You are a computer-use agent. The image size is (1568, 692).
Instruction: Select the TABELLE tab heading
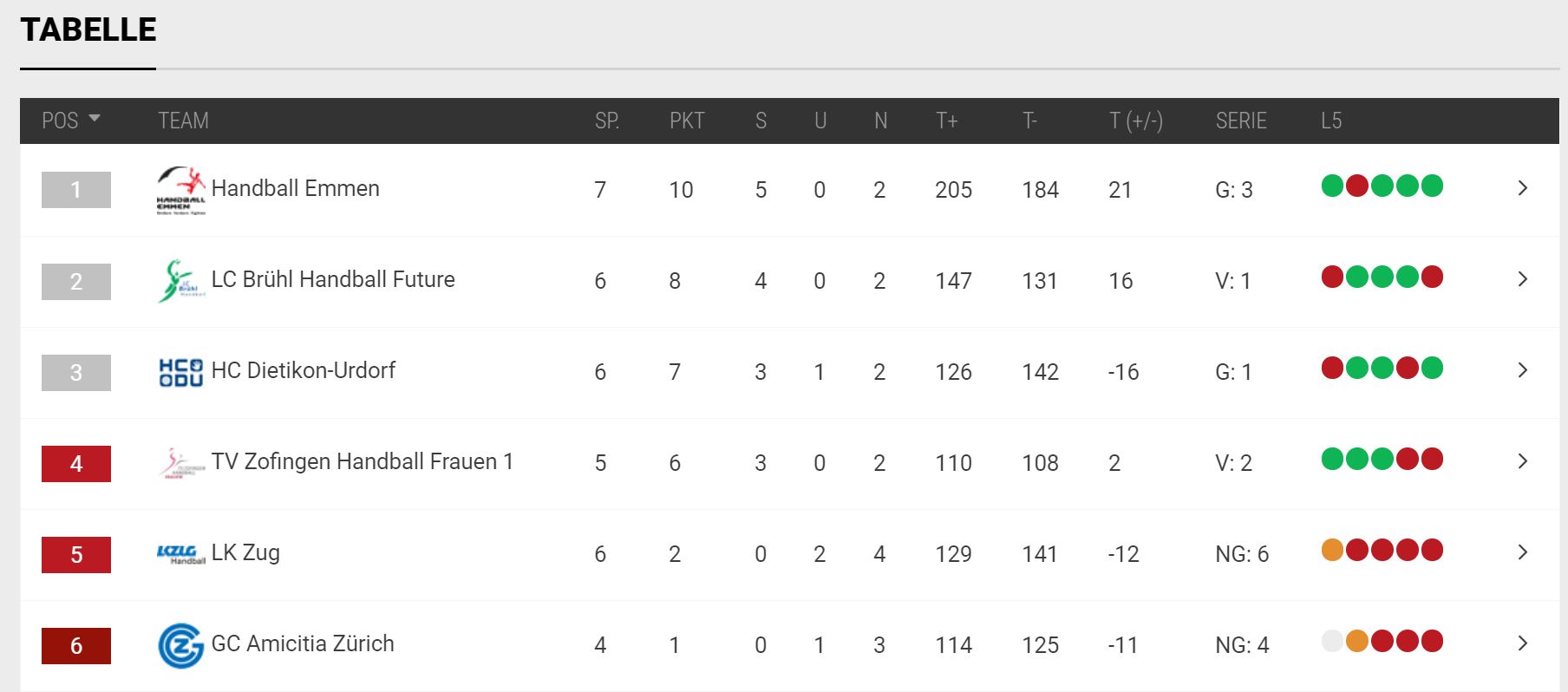tap(88, 30)
